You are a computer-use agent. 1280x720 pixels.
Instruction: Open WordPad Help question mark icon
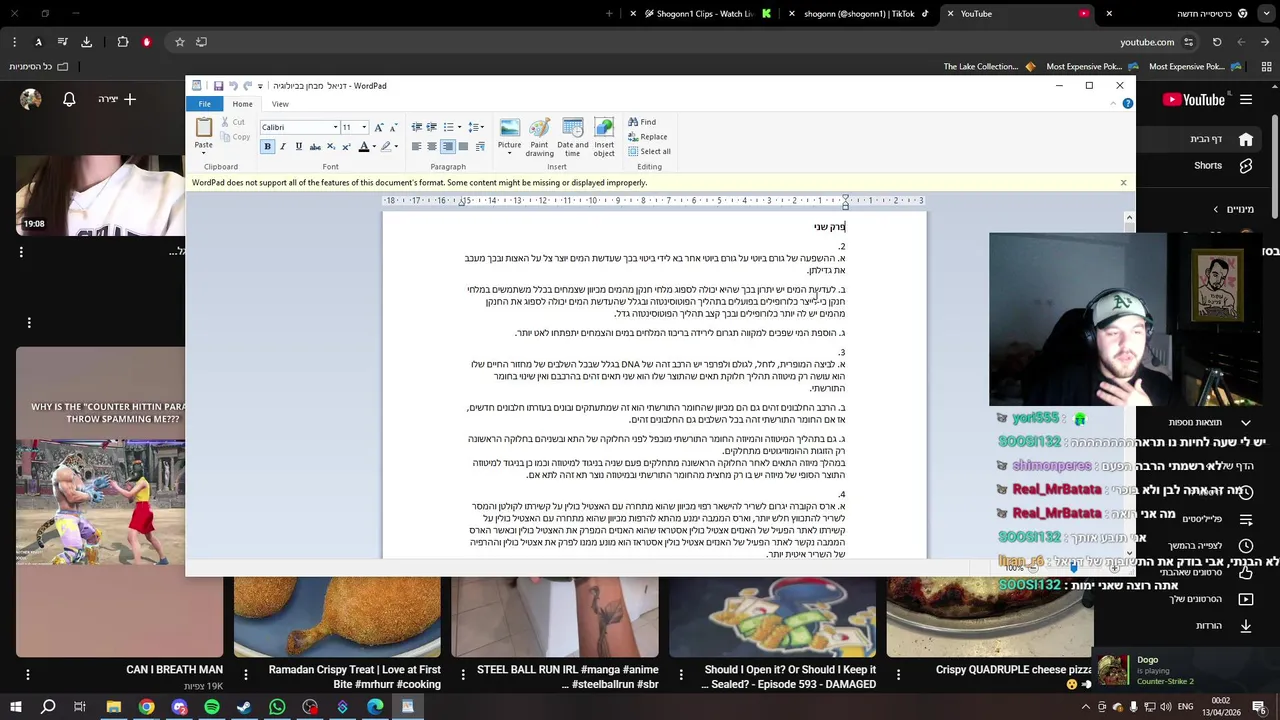click(x=1127, y=104)
